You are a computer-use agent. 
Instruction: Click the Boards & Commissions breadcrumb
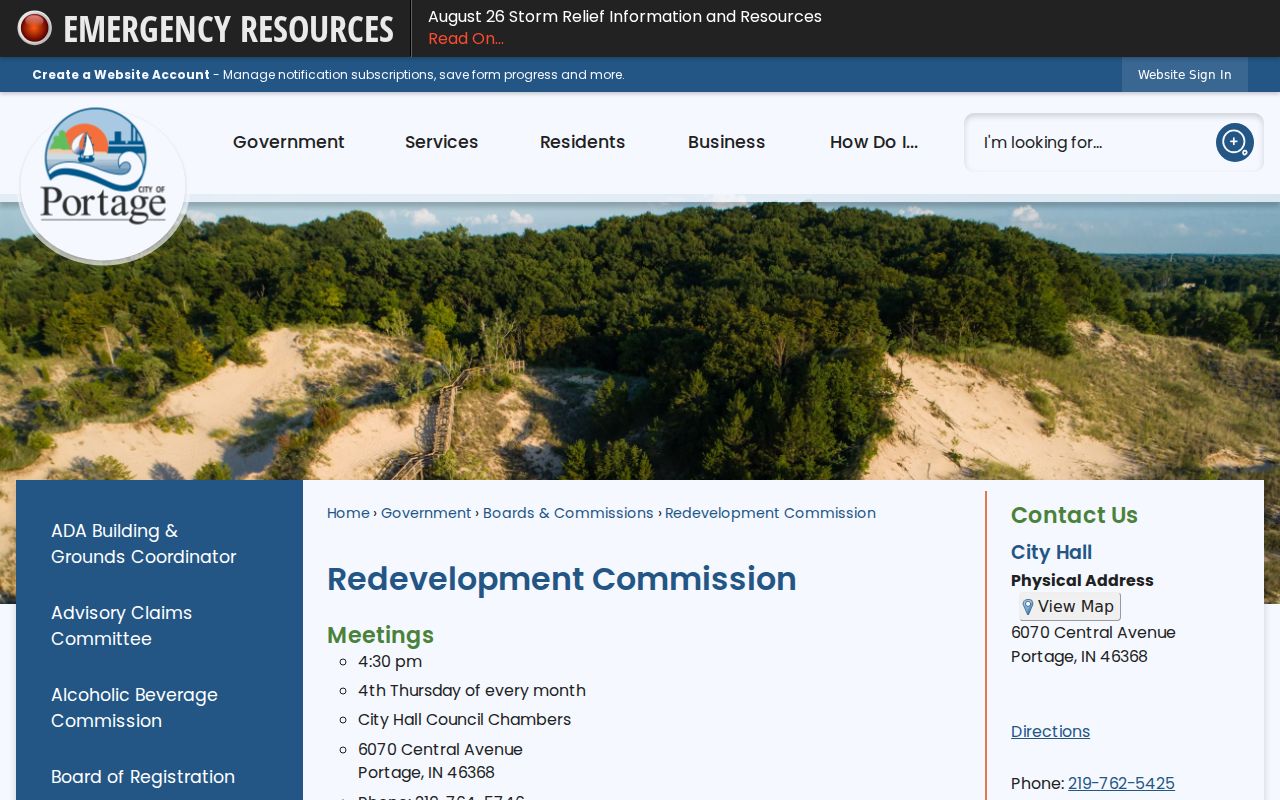pyautogui.click(x=568, y=513)
